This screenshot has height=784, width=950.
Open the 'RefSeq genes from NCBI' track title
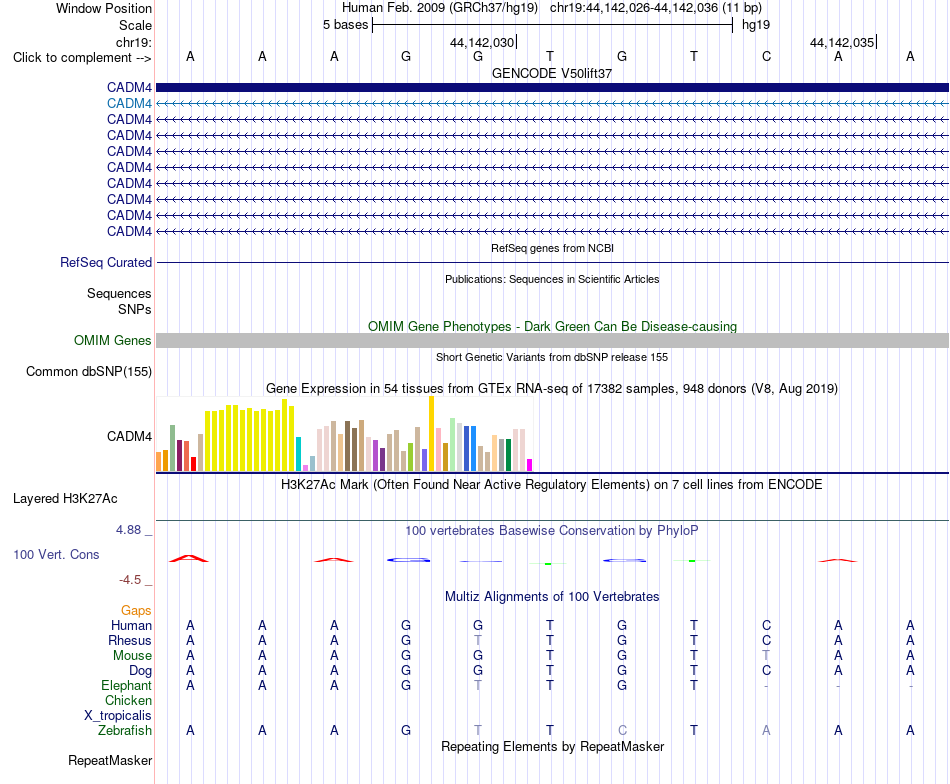tap(552, 248)
